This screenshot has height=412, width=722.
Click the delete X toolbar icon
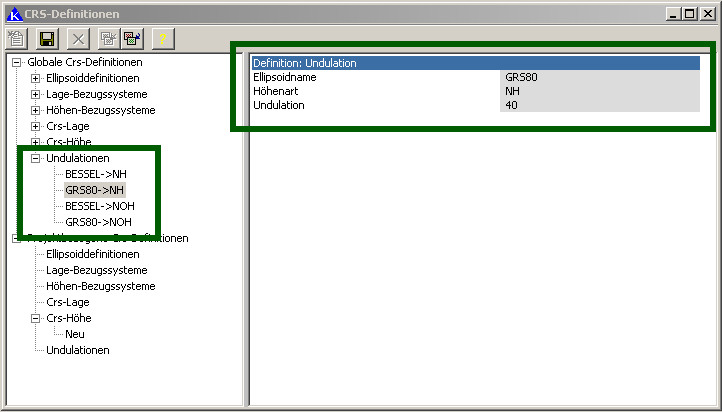pos(79,38)
